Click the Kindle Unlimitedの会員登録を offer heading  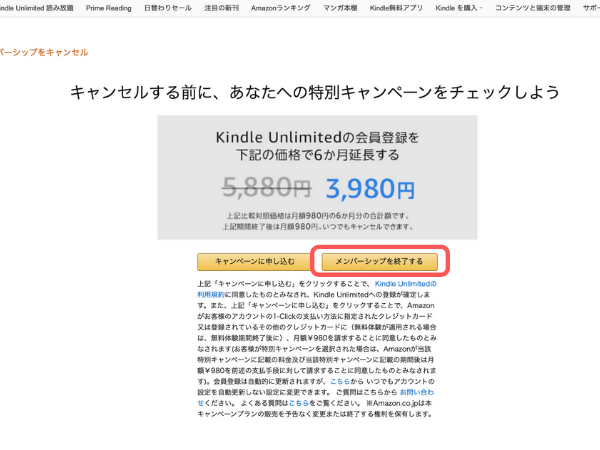(317, 137)
